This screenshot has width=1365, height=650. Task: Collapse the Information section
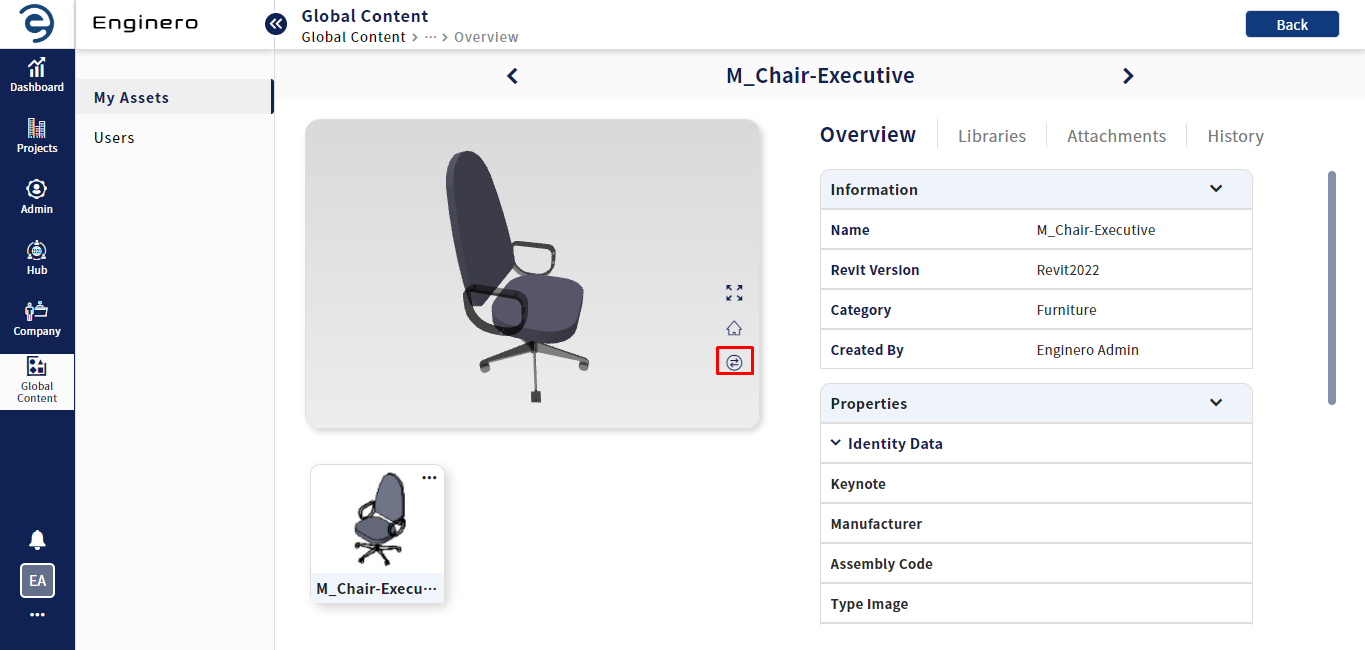pos(1216,189)
